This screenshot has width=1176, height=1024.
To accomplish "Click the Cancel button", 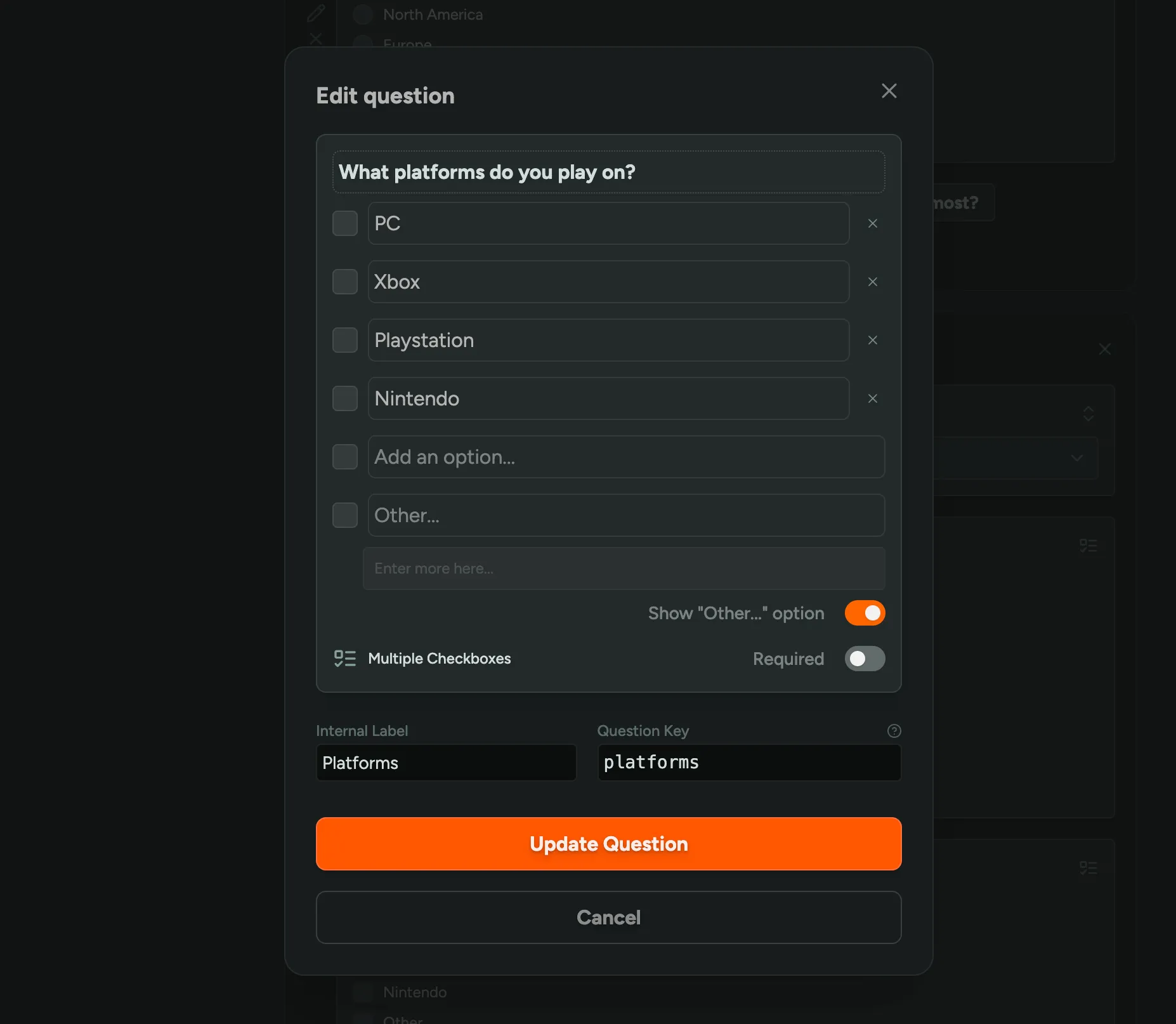I will (x=608, y=917).
